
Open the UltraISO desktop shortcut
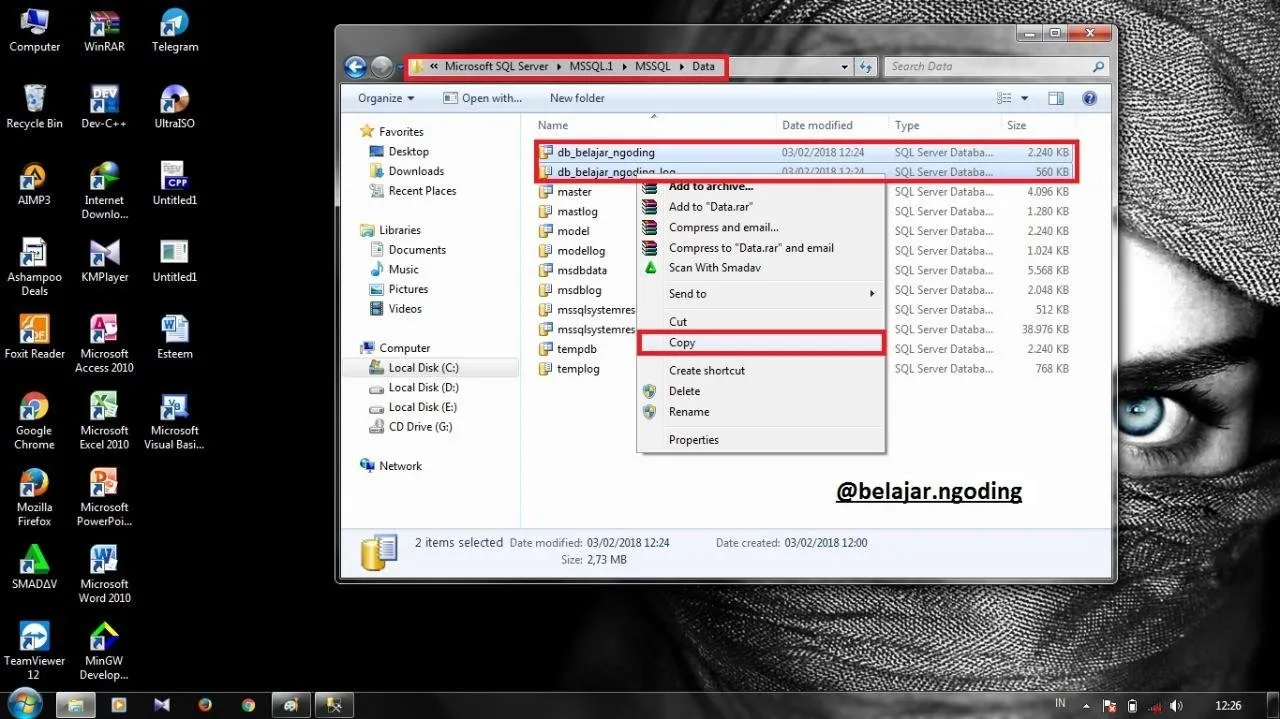pyautogui.click(x=175, y=107)
